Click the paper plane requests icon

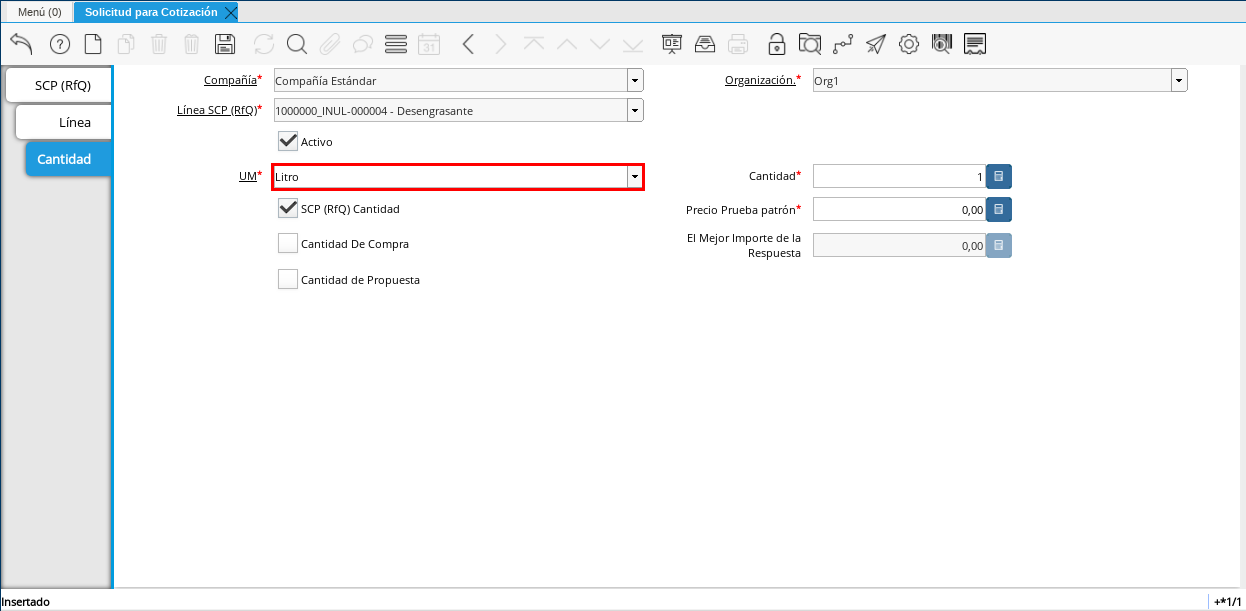point(876,44)
